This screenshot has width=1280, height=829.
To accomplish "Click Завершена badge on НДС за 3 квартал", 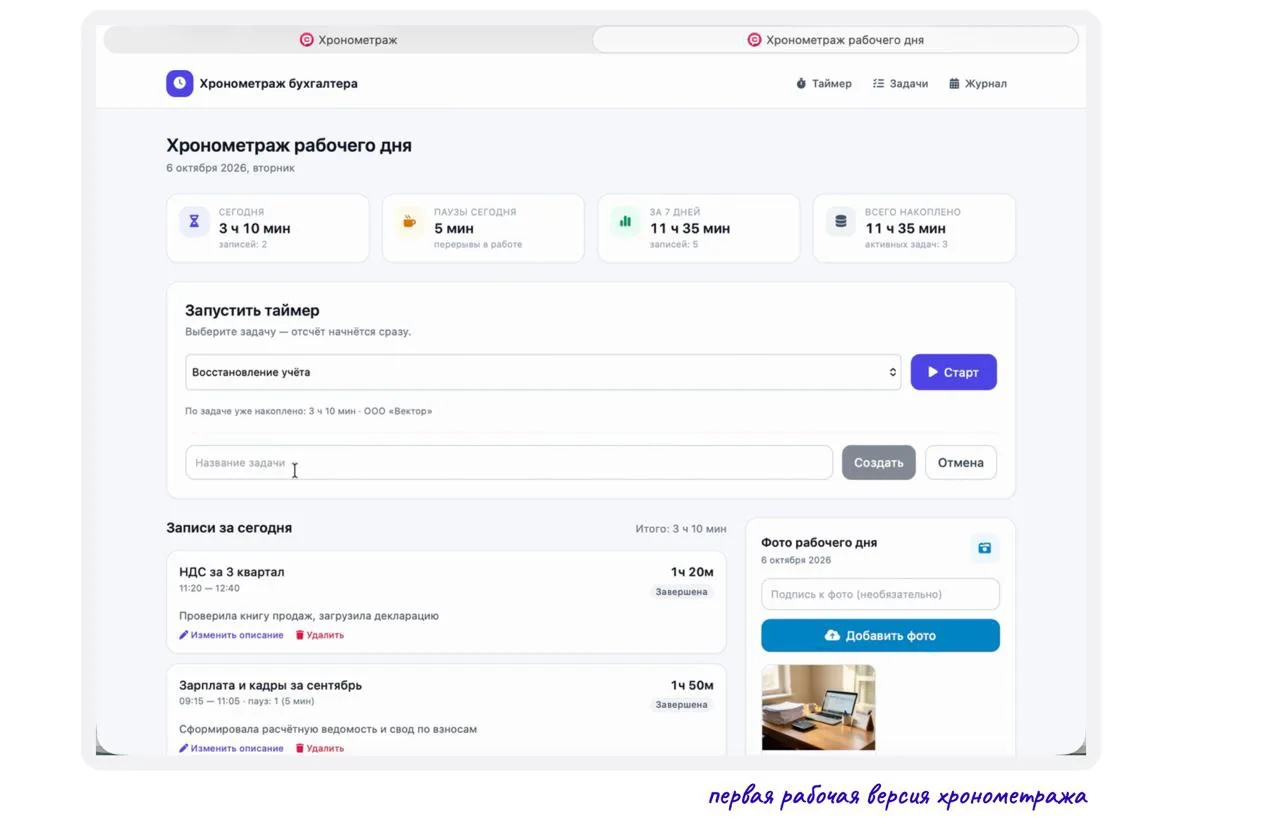I will click(x=681, y=592).
